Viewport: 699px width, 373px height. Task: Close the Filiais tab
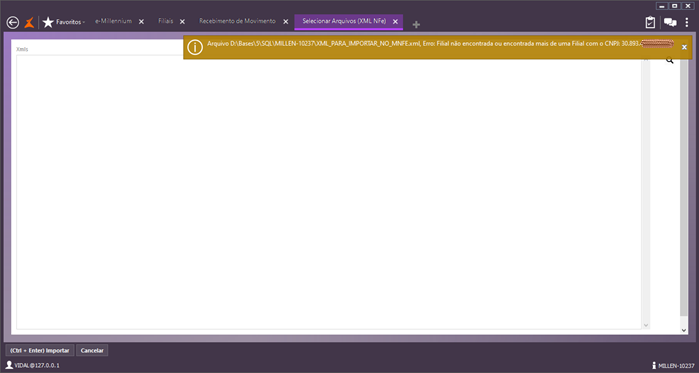182,22
